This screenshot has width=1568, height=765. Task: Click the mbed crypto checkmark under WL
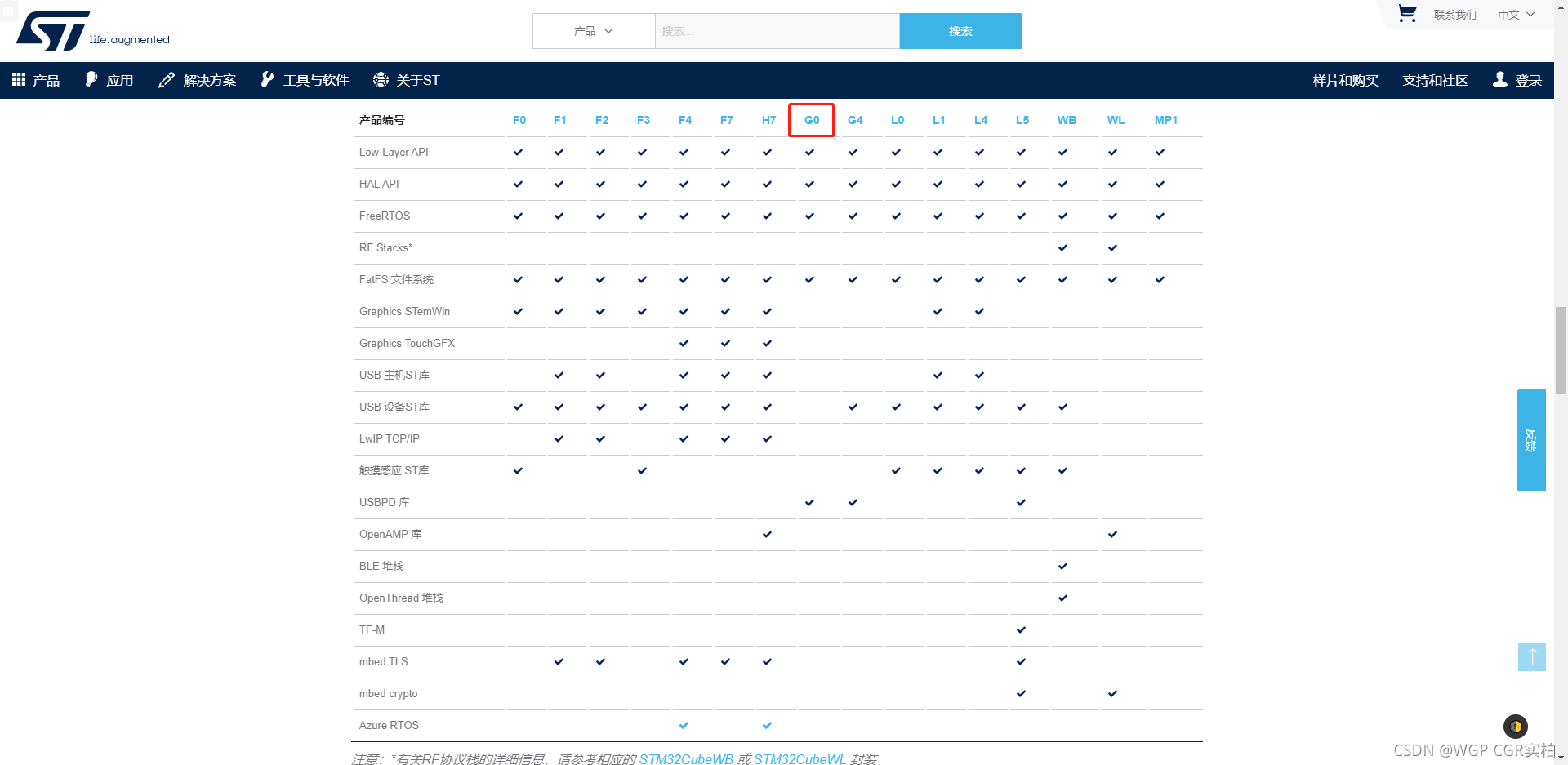(x=1113, y=693)
